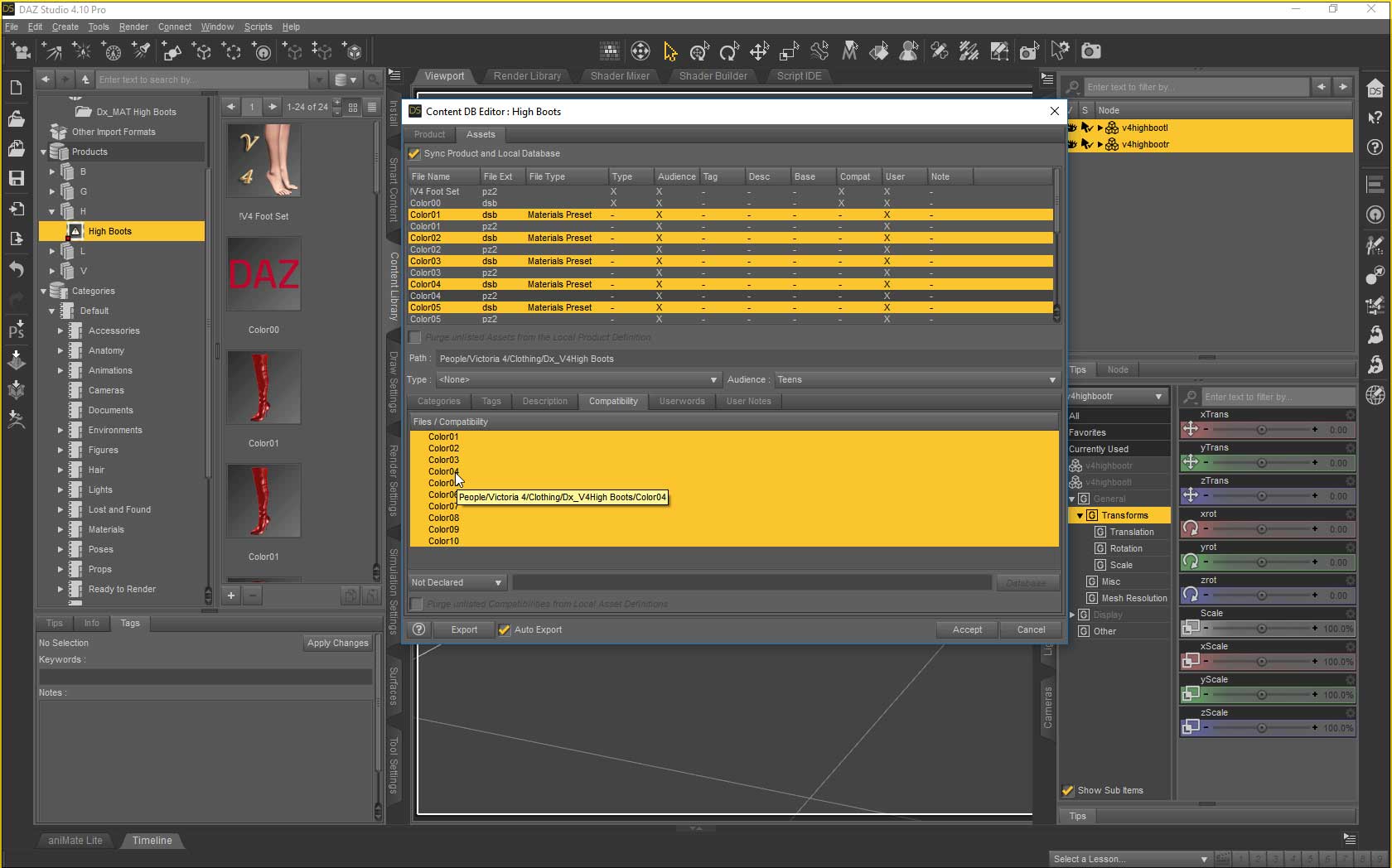This screenshot has width=1392, height=868.
Task: Click the Undo arrow in left sidebar
Action: pyautogui.click(x=16, y=268)
